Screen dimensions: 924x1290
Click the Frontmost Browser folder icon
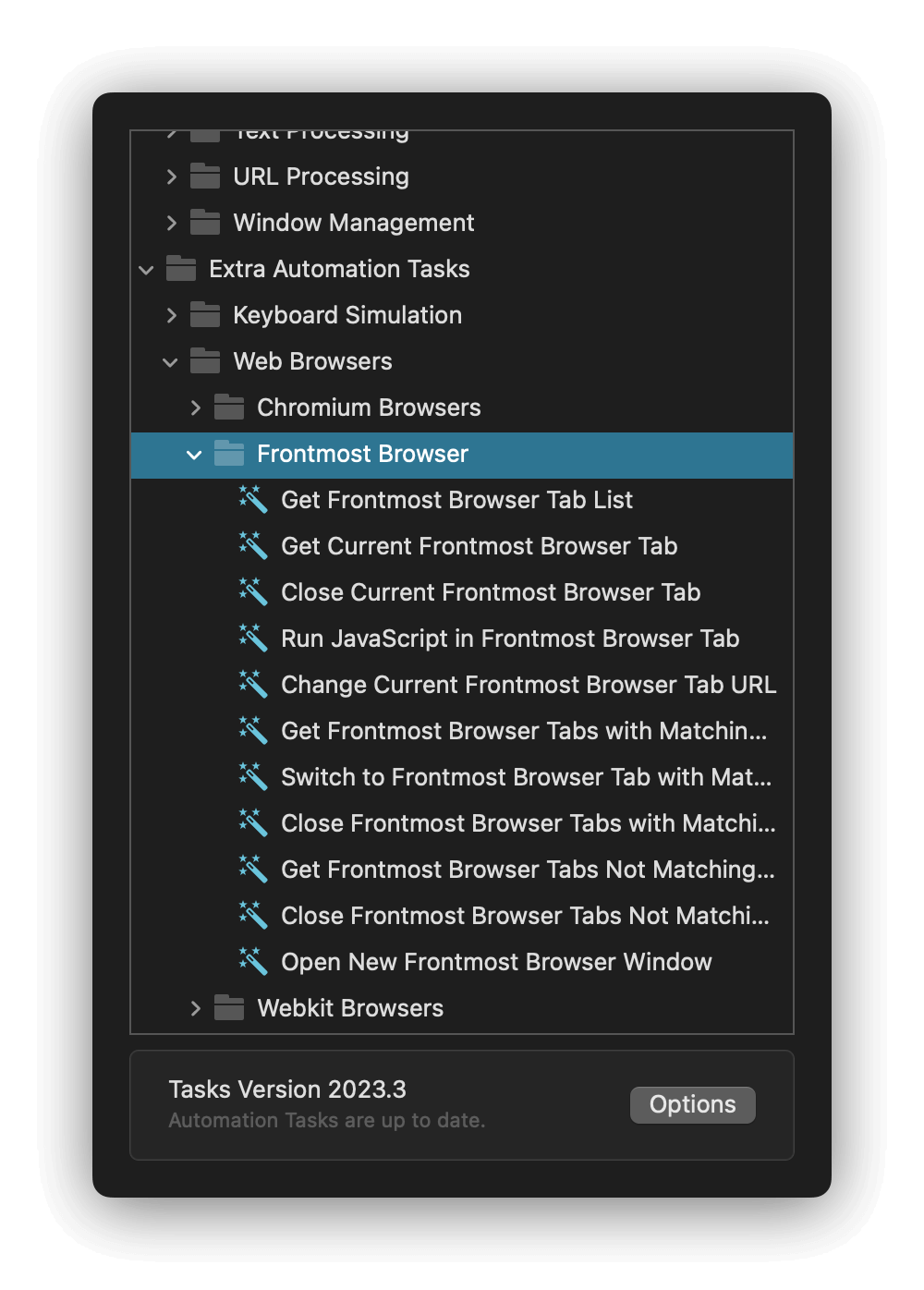pos(227,454)
